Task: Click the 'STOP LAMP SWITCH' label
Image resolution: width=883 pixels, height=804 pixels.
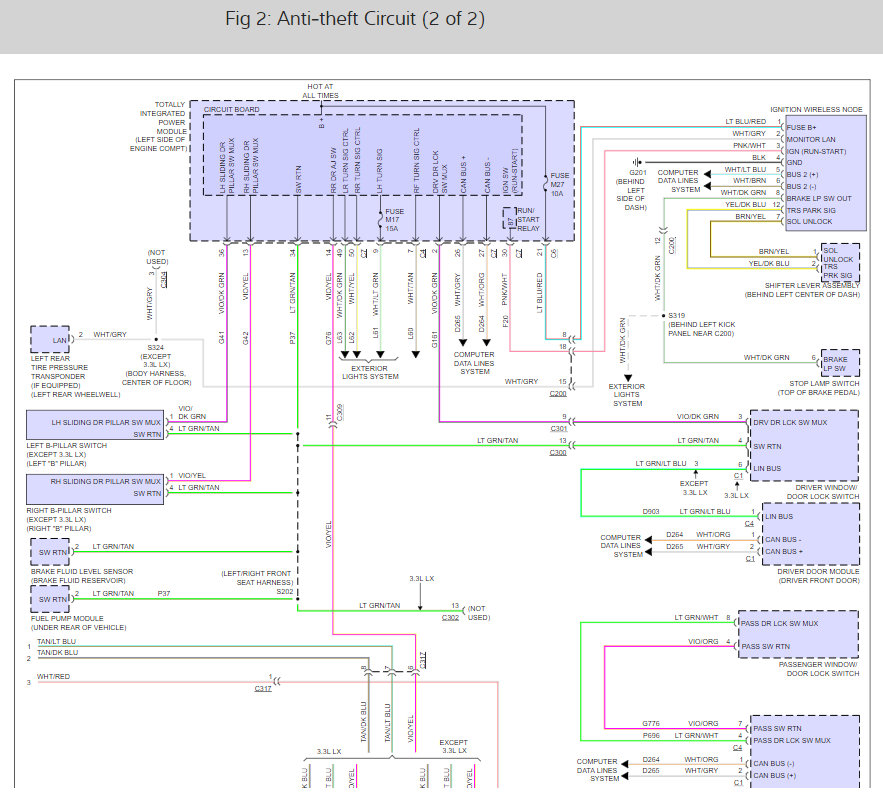Action: point(824,383)
